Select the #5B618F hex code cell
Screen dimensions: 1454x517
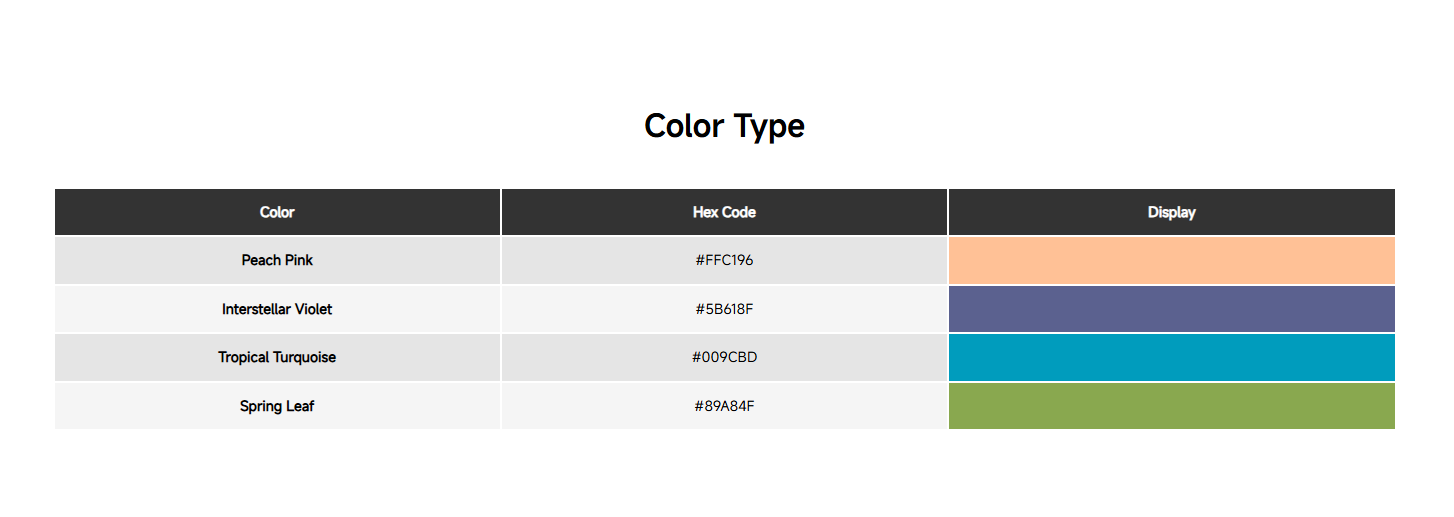click(x=724, y=309)
